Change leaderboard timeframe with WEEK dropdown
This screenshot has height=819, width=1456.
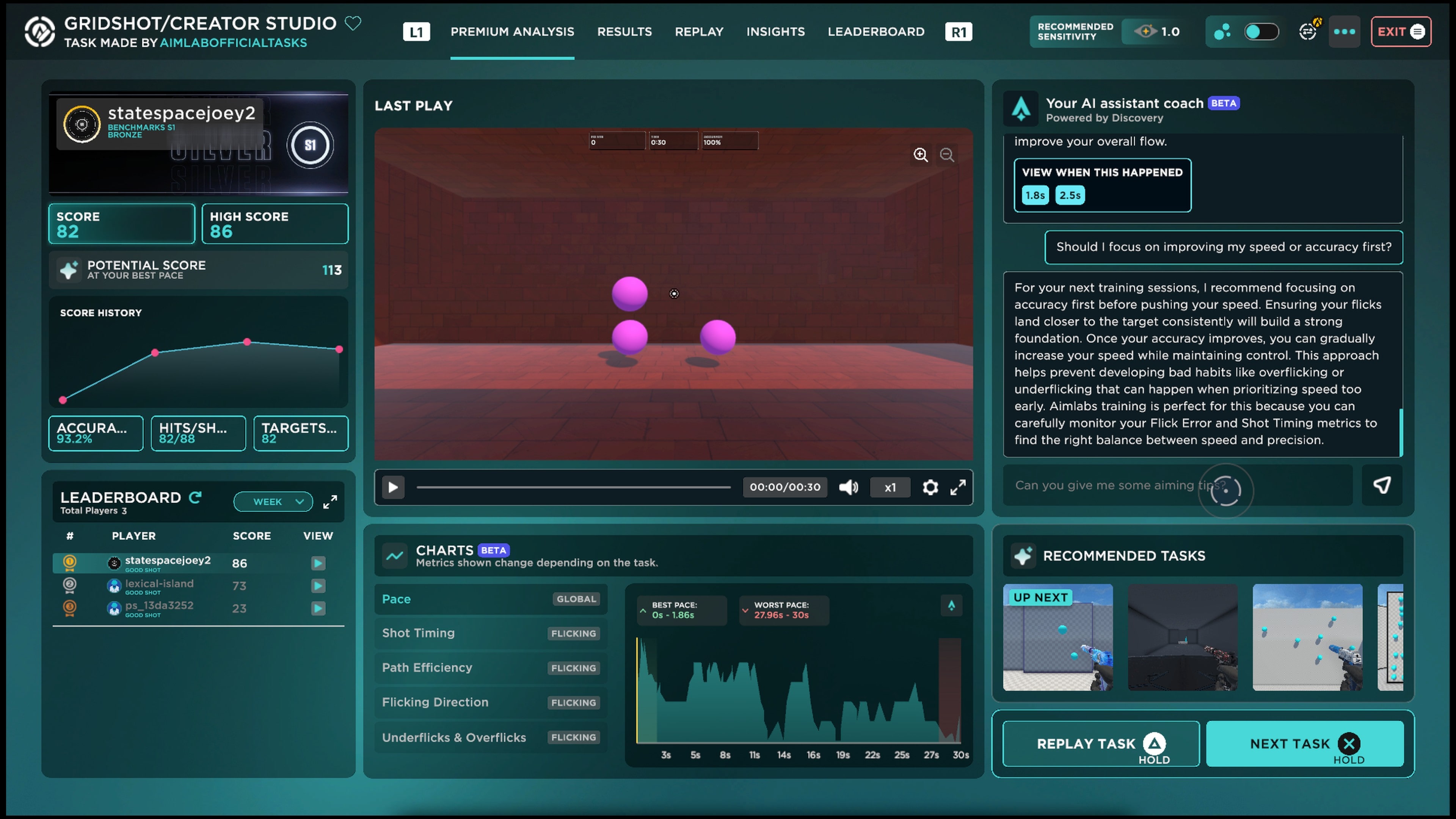click(x=273, y=501)
